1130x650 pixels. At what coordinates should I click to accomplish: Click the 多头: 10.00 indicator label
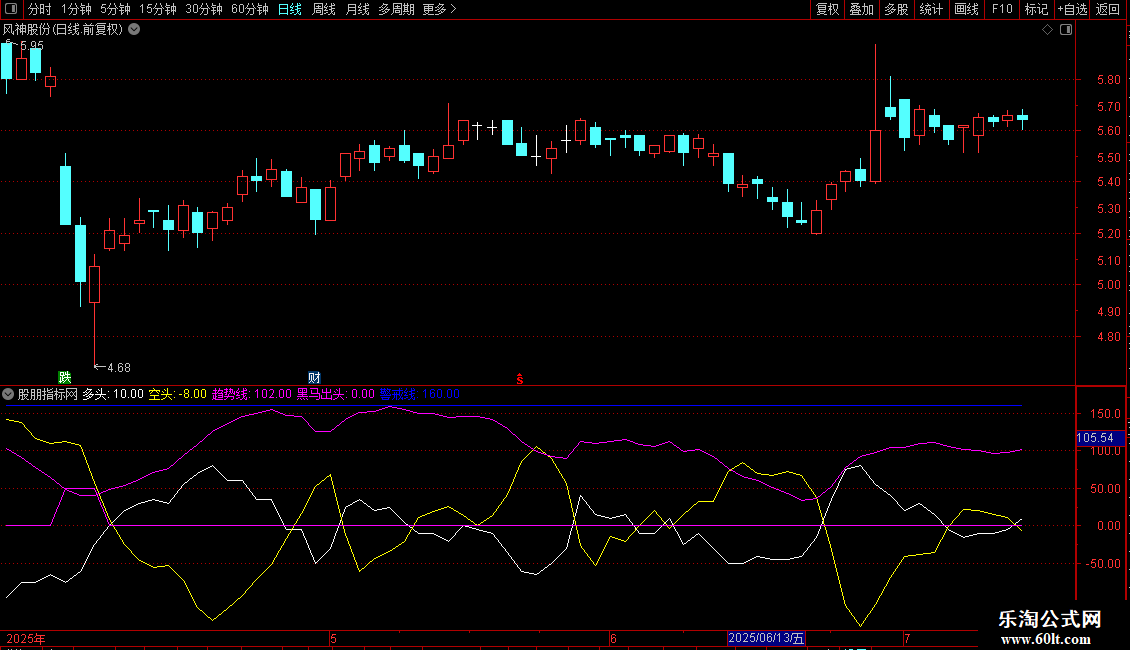click(x=113, y=394)
